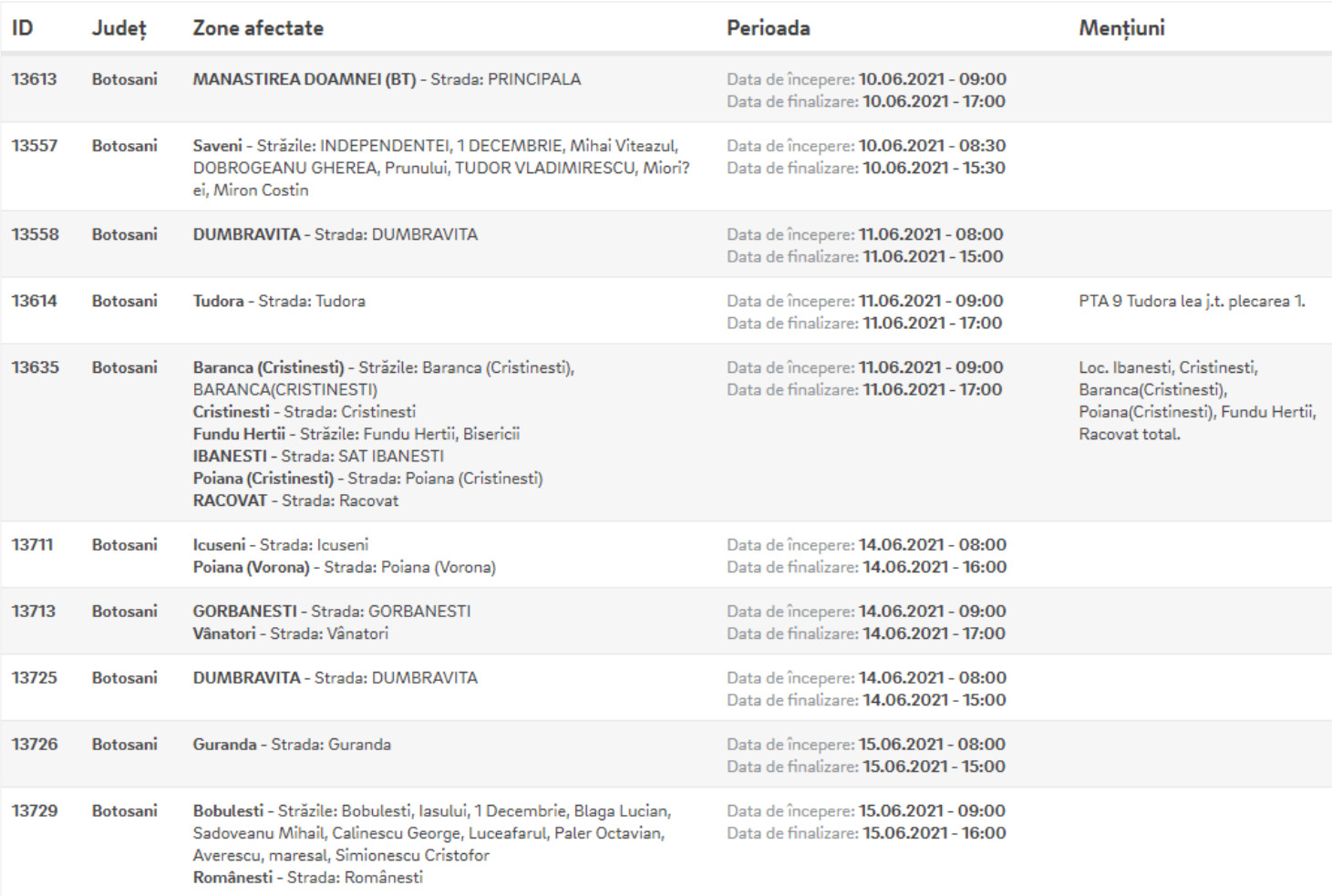Select row ID 13635
Screen dimensions: 1332x896
click(x=34, y=367)
